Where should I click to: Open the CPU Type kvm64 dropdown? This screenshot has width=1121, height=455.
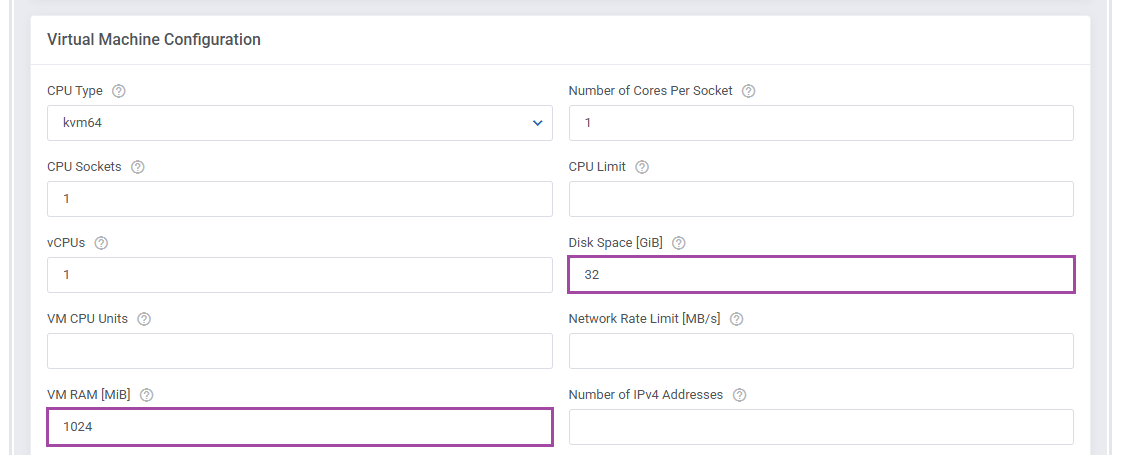tap(299, 123)
